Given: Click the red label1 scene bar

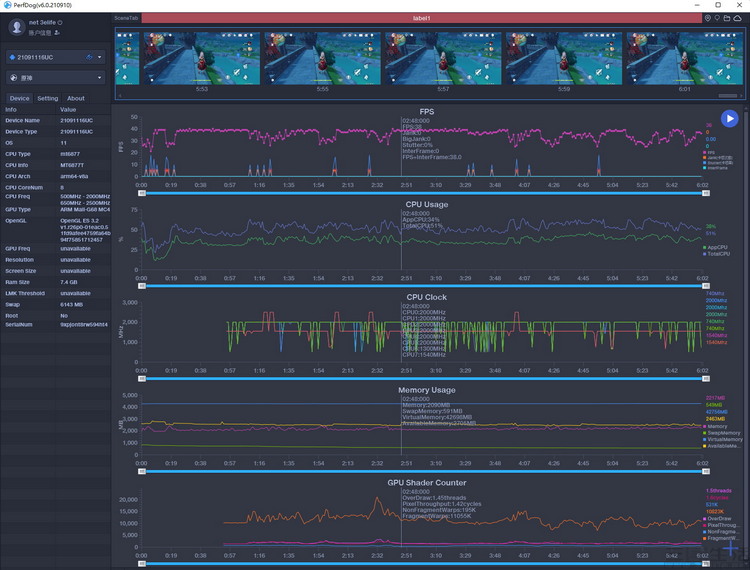Looking at the screenshot, I should (421, 18).
